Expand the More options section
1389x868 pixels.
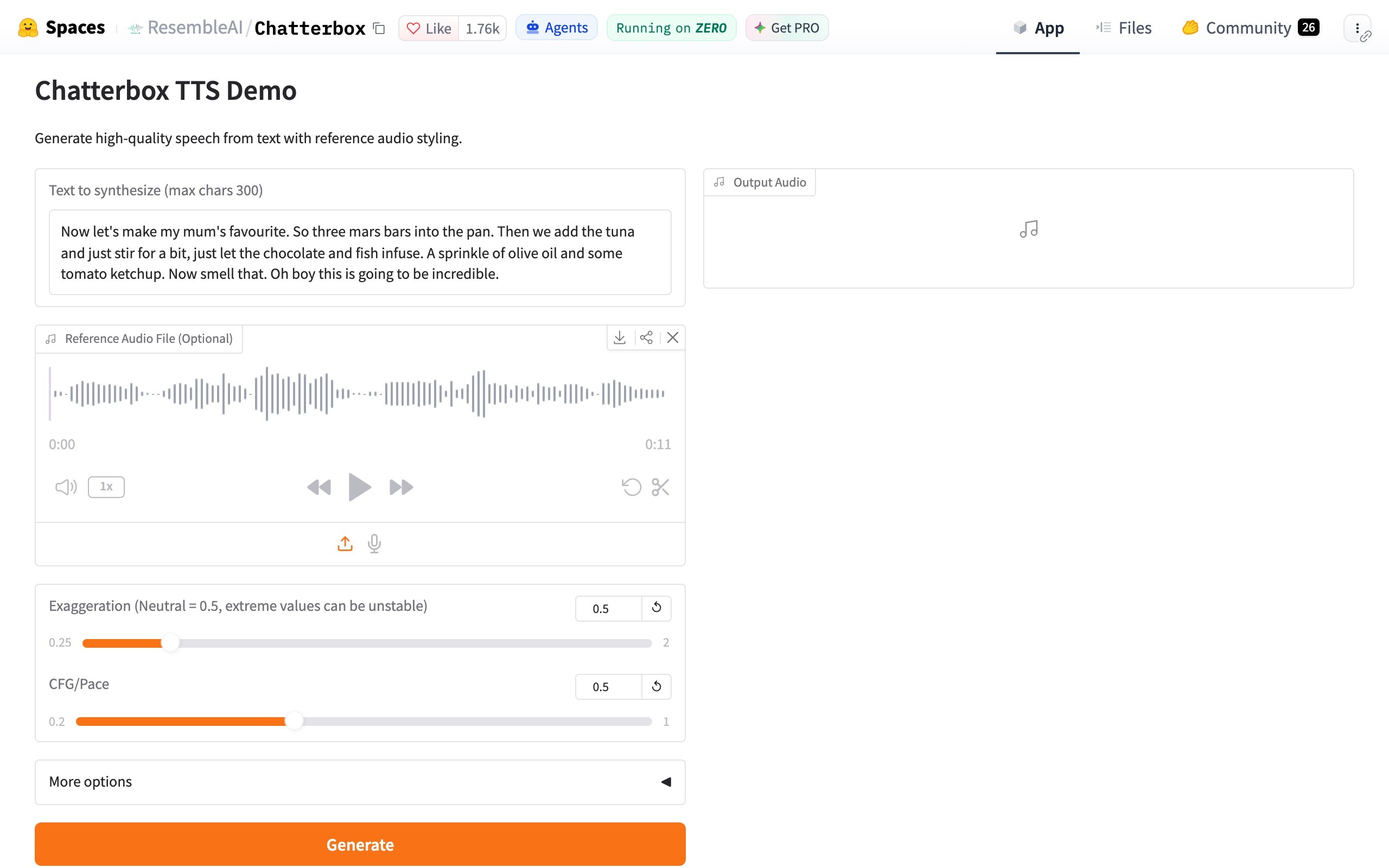click(x=360, y=782)
